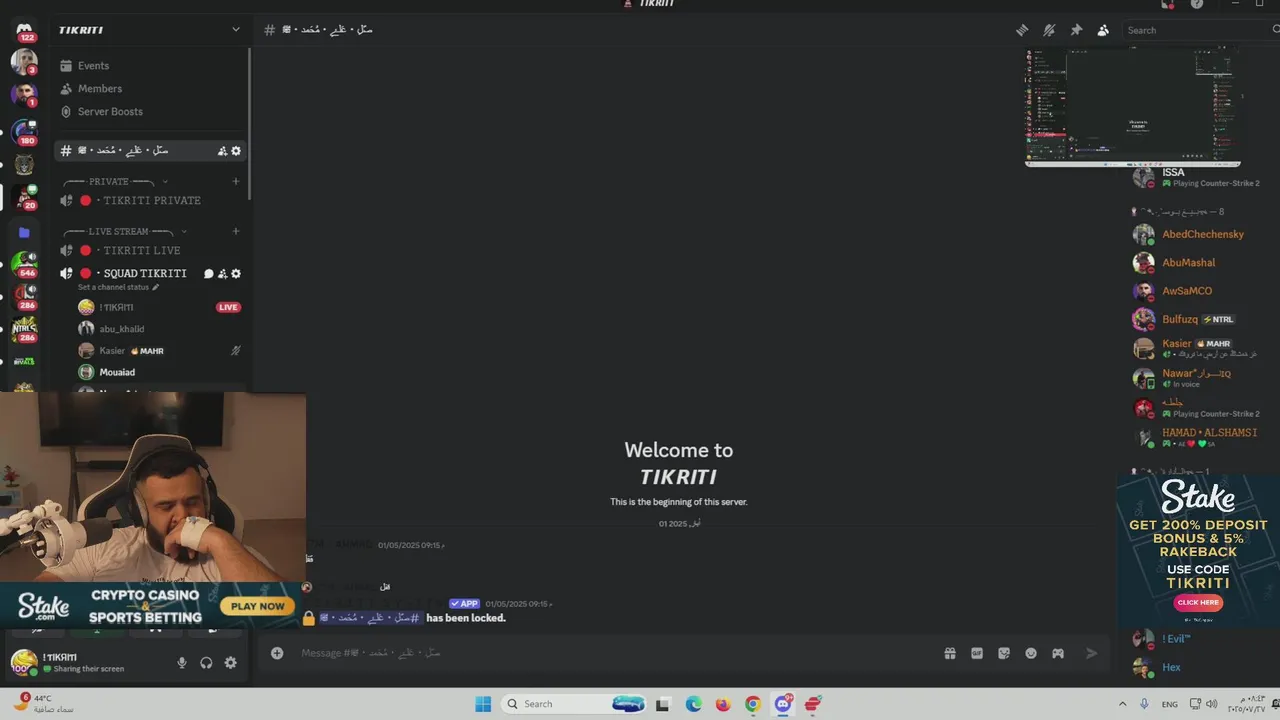
Task: Open the Apps launcher game controller icon
Action: (x=1057, y=653)
